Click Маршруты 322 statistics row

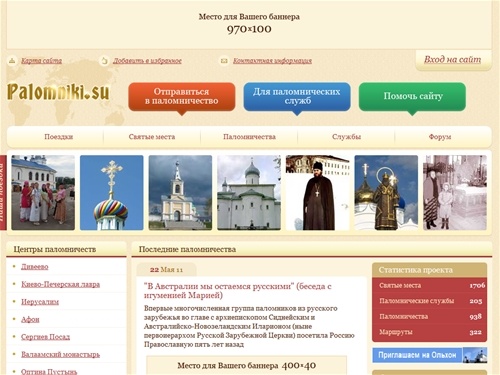click(x=429, y=332)
